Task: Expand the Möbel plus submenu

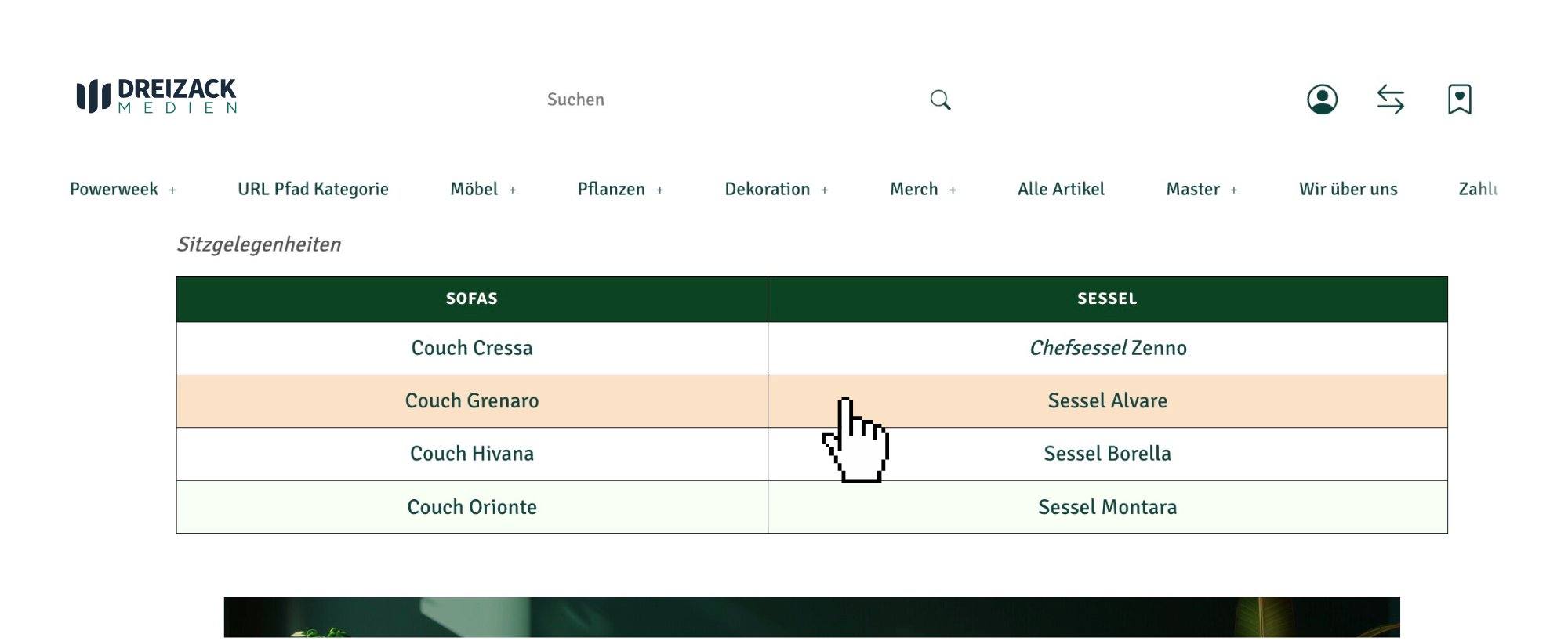Action: click(513, 190)
